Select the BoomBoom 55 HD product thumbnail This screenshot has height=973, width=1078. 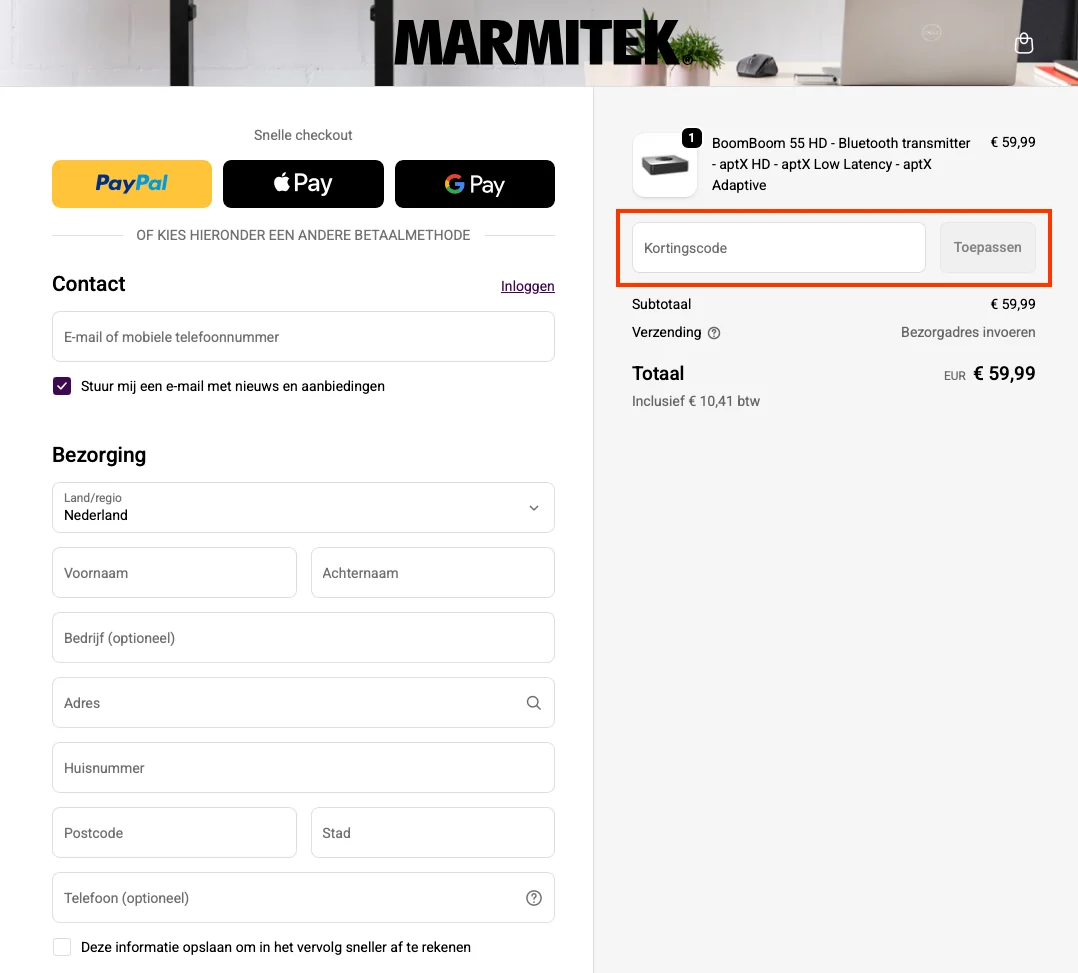tap(665, 165)
